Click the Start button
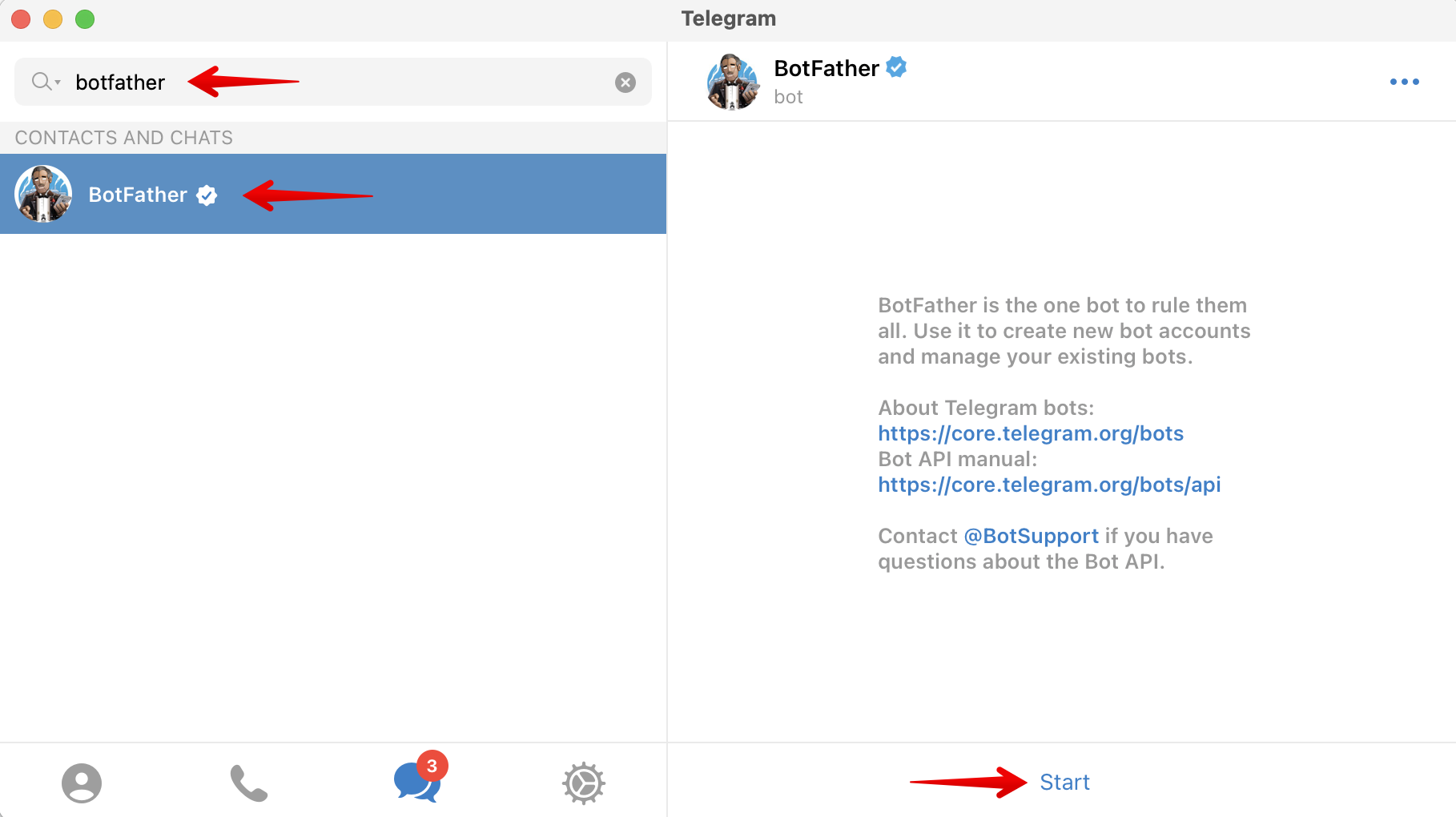 (x=1064, y=783)
